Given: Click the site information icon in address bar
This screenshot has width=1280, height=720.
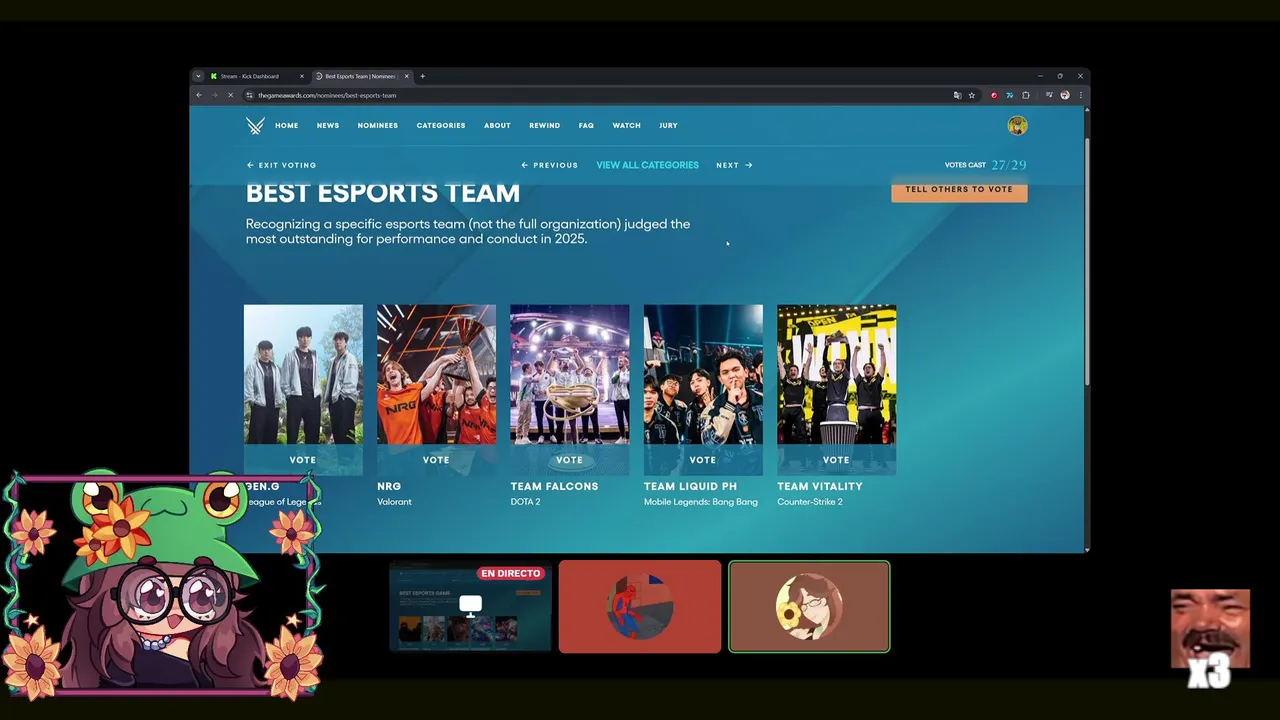Looking at the screenshot, I should [x=250, y=95].
